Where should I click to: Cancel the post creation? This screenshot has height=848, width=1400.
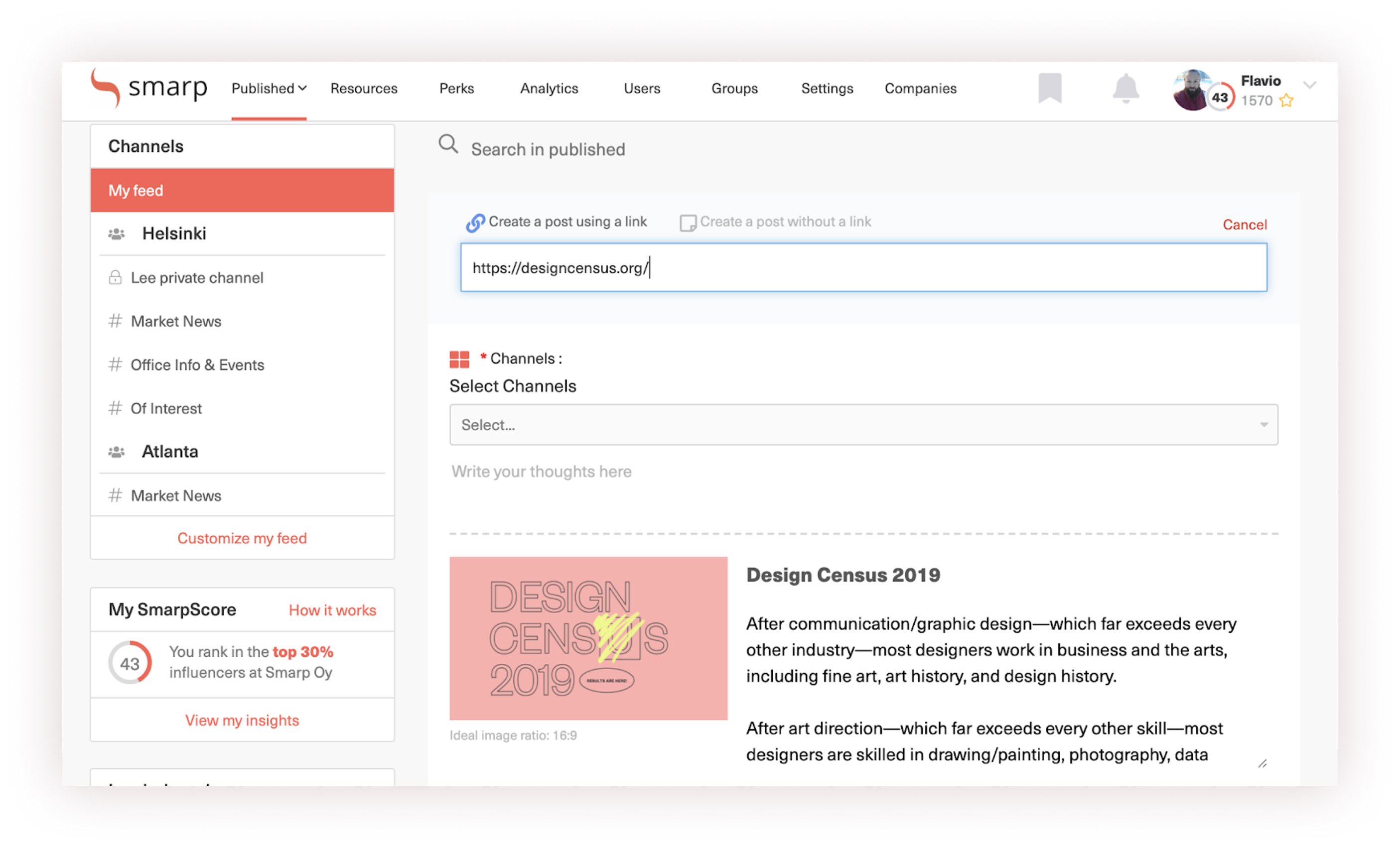(1245, 225)
